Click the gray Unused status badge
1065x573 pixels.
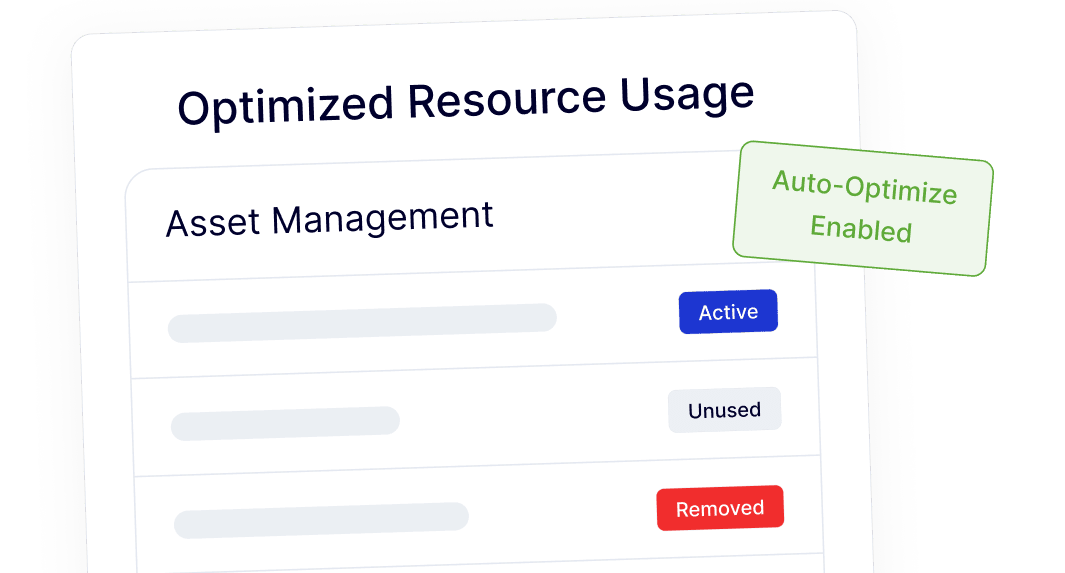pyautogui.click(x=725, y=410)
